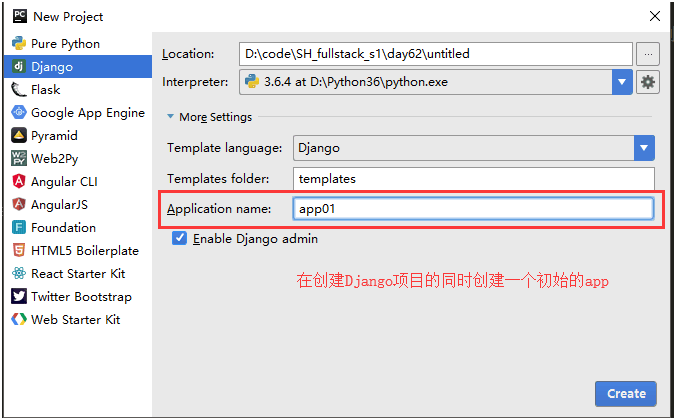Click the React Starter Kit atom icon
The image size is (676, 420).
click(19, 273)
